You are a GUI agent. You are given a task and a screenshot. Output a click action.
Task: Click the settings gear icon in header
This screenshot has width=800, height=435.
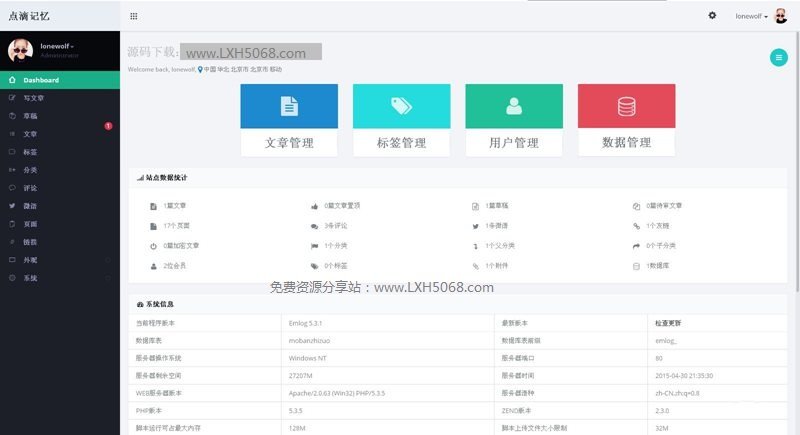(x=712, y=16)
